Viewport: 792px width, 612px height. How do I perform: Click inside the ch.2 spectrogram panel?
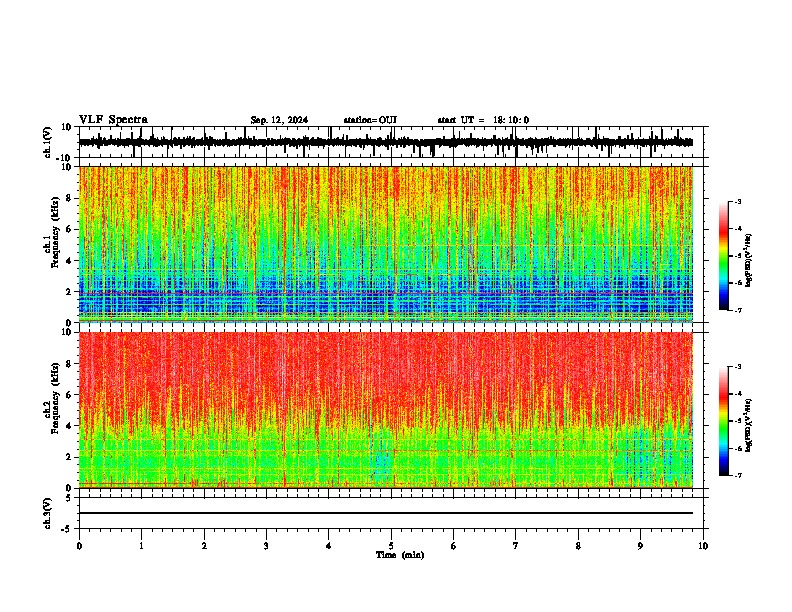click(x=385, y=410)
